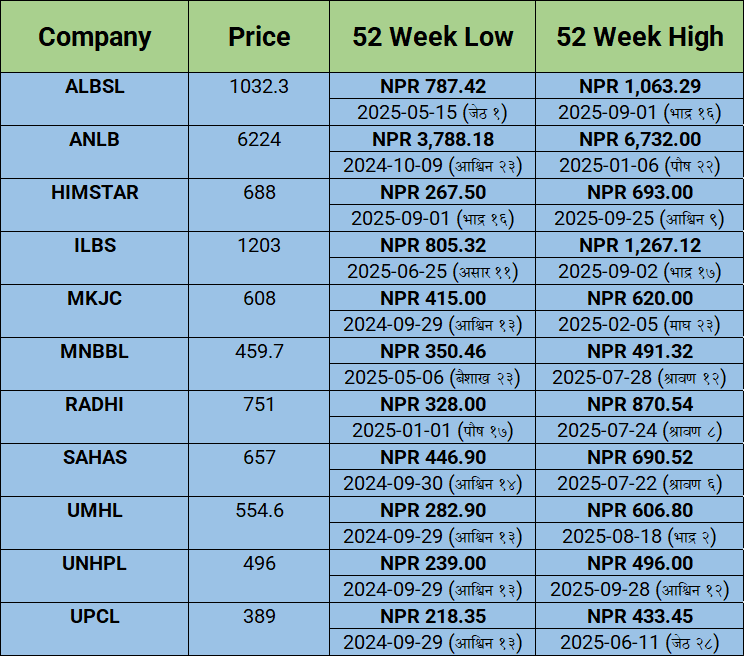Click HIMSTAR company name
Screen dimensions: 745x657
[x=95, y=193]
